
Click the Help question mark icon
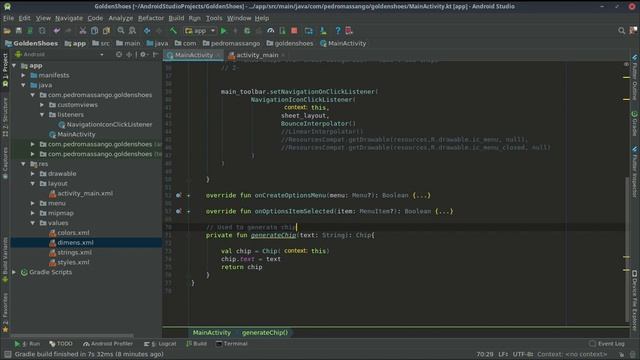[x=338, y=31]
